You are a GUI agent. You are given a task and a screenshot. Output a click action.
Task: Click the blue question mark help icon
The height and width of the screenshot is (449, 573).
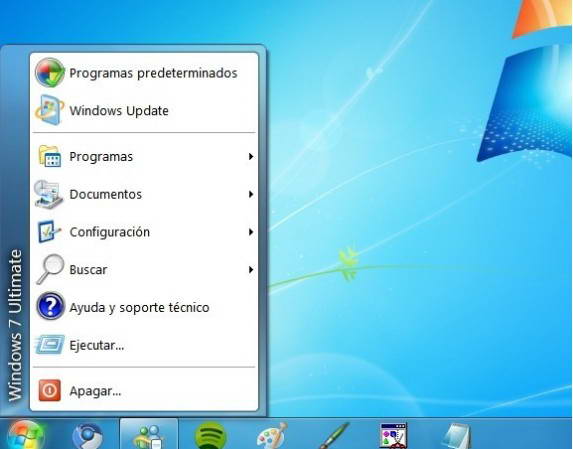click(x=50, y=307)
